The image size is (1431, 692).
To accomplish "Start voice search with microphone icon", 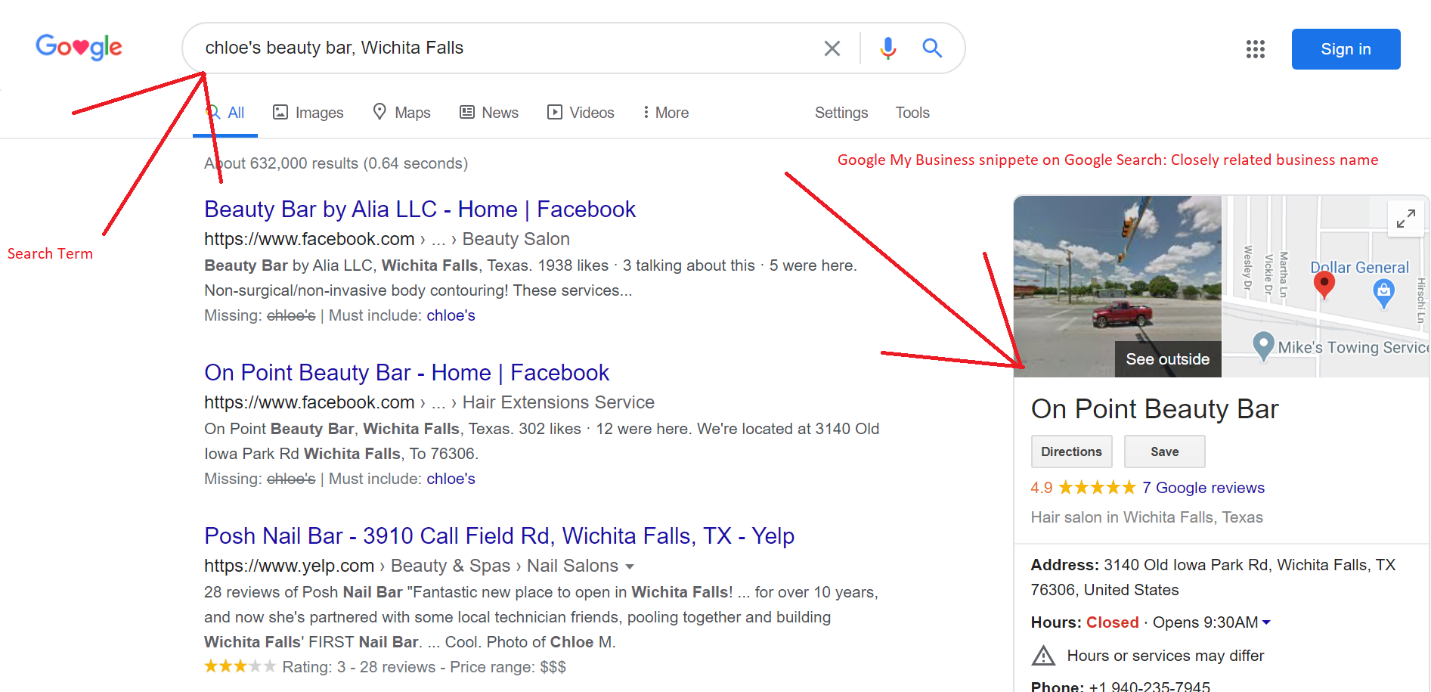I will click(888, 48).
